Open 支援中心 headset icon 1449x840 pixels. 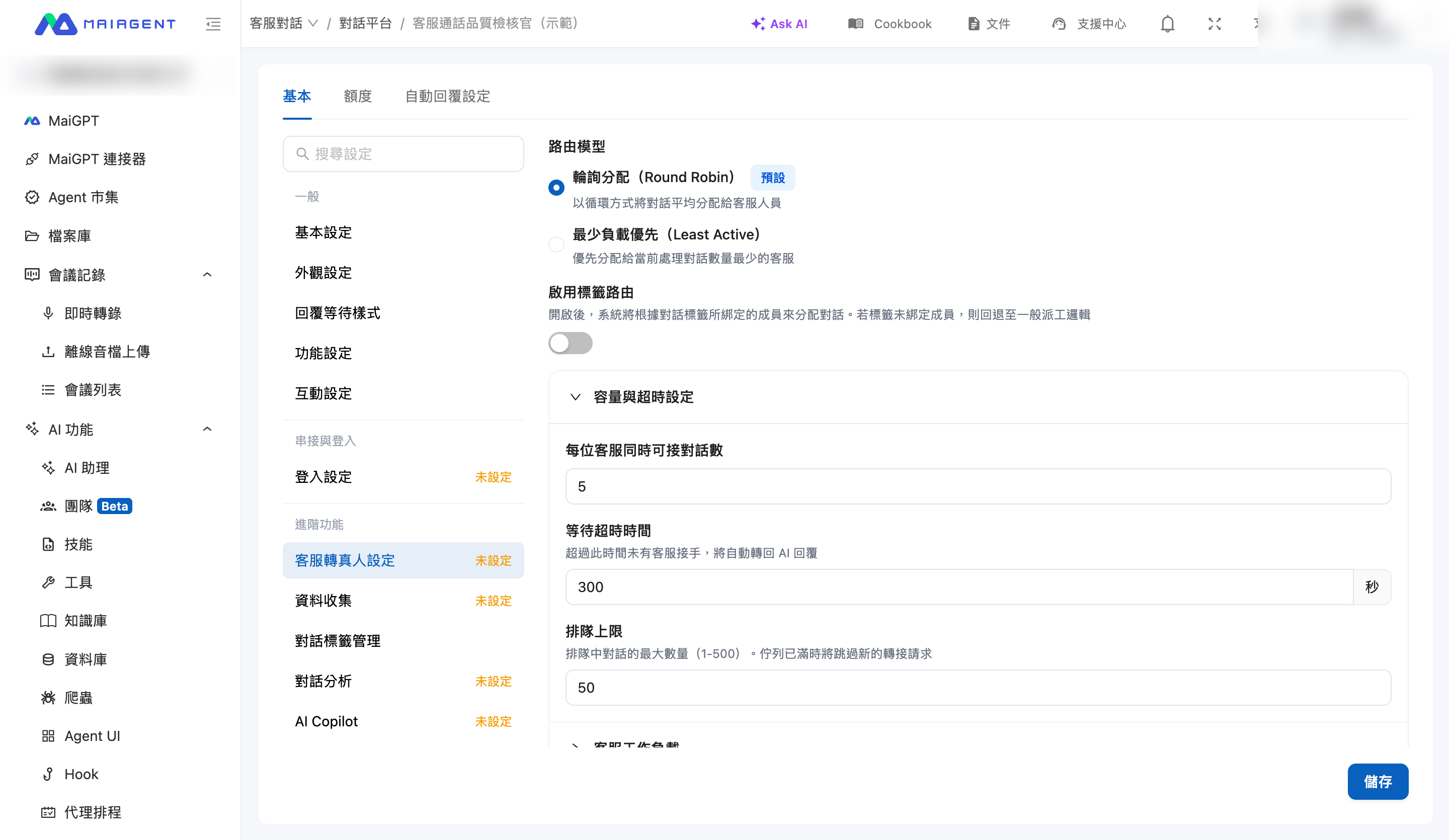click(x=1059, y=24)
